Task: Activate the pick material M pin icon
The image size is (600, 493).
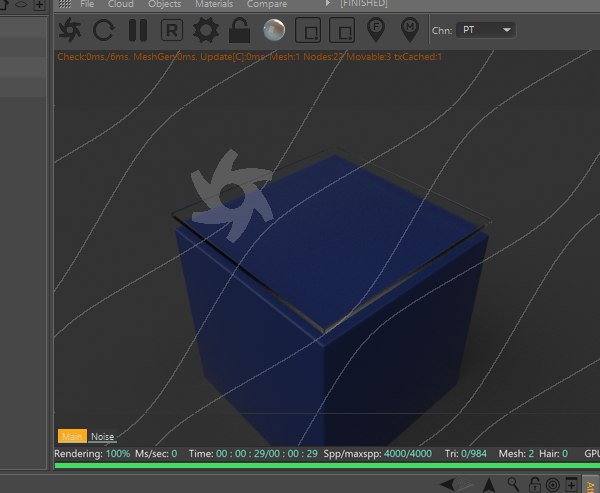Action: (x=410, y=30)
